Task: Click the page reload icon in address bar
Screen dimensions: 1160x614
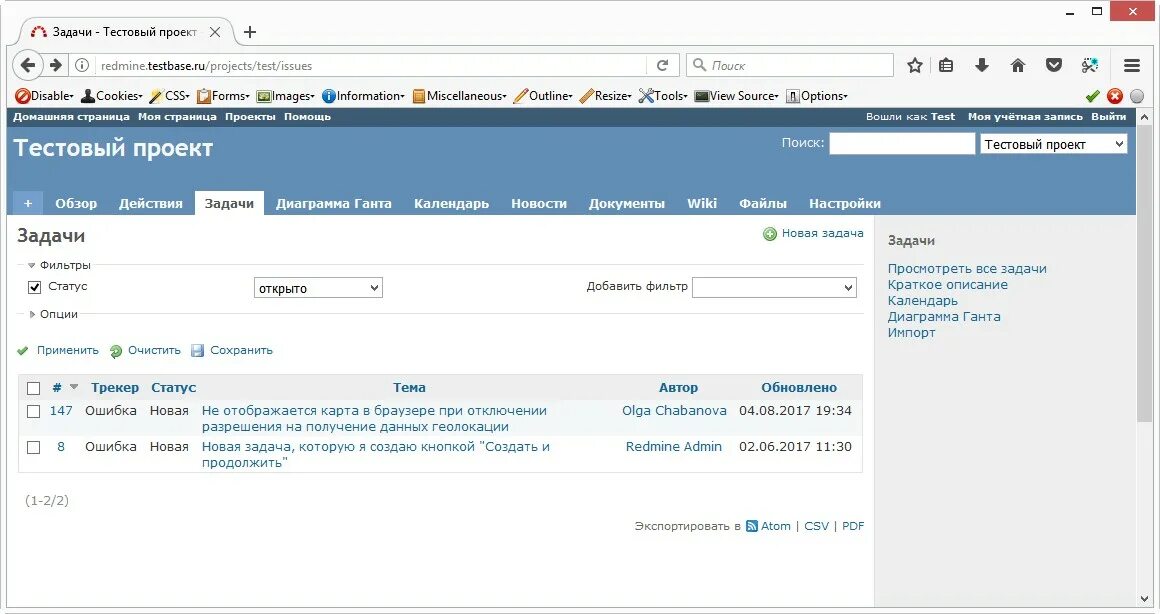Action: [x=662, y=64]
